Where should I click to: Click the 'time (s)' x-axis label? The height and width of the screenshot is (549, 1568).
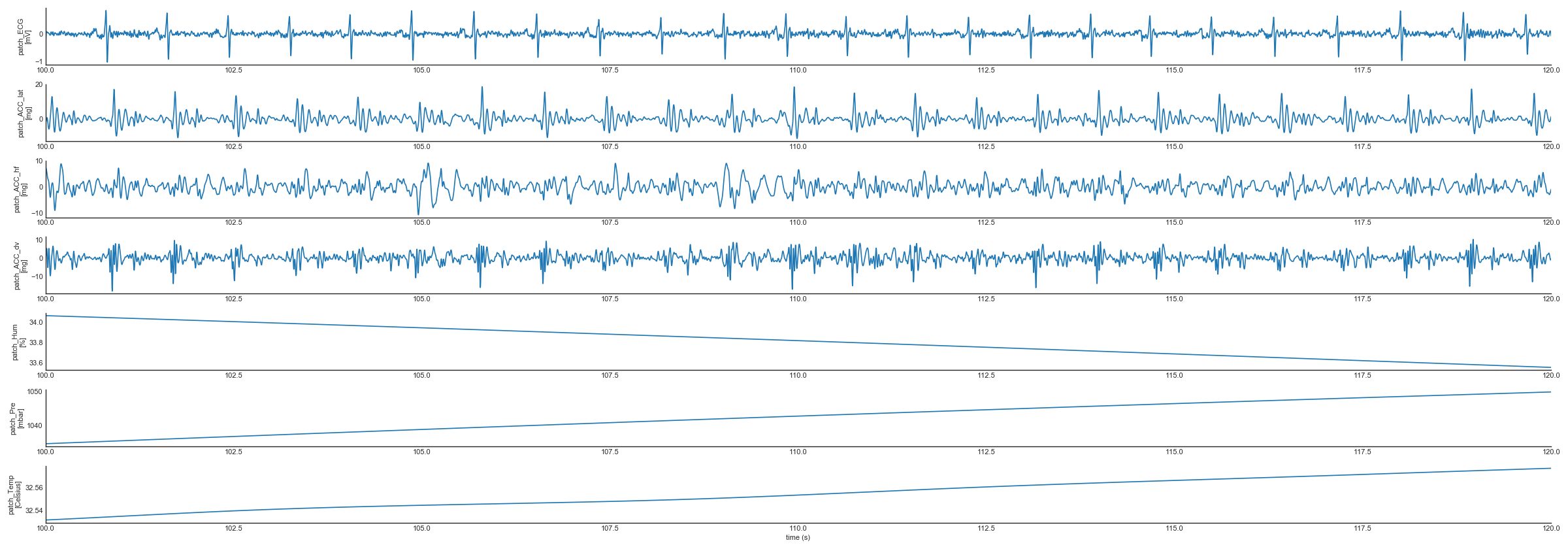click(798, 538)
